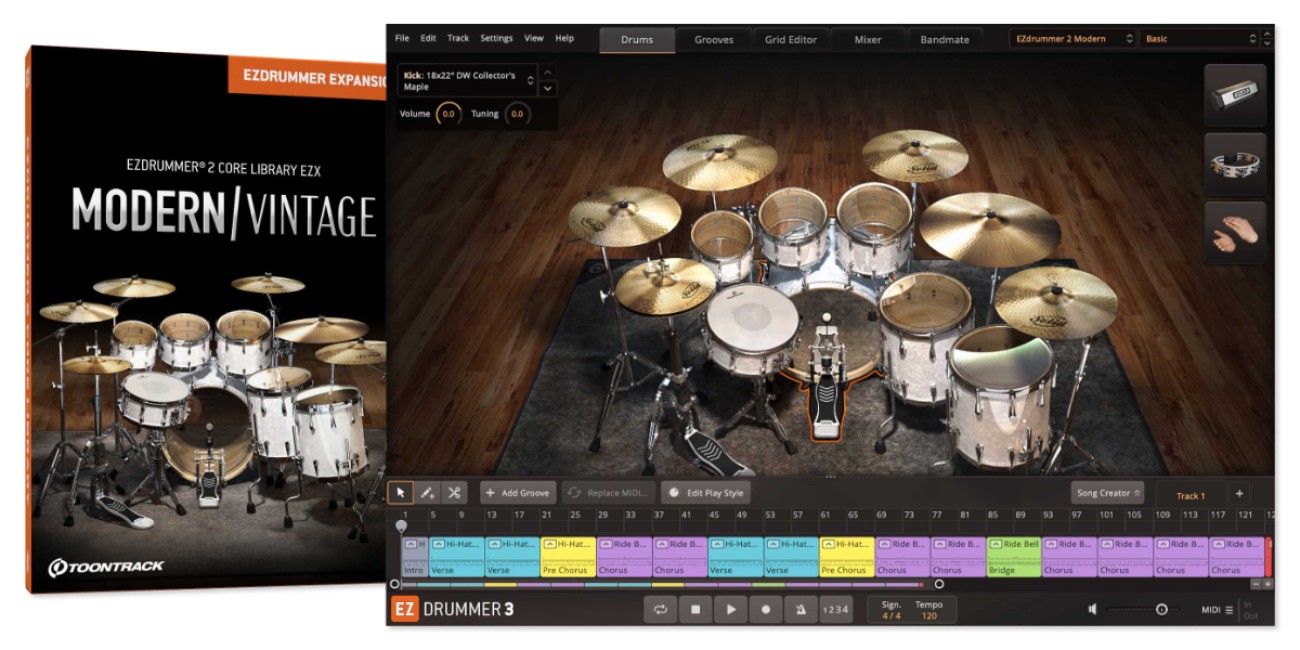Select the scissors split tool

454,493
